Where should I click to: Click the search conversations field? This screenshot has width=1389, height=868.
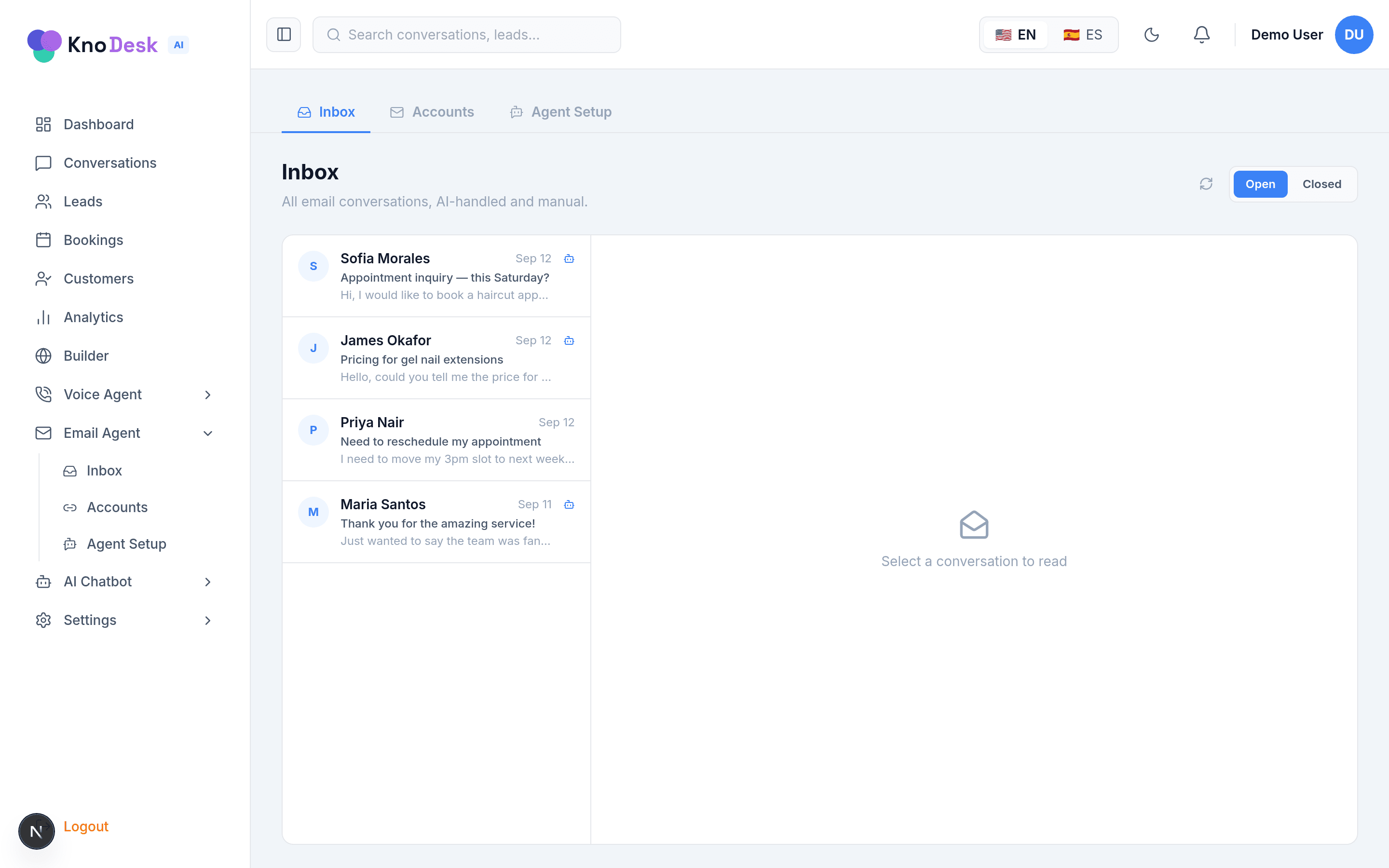(467, 34)
